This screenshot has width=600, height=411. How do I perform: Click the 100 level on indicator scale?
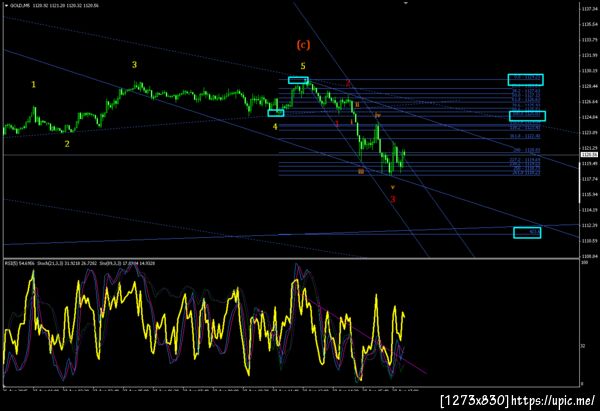tap(584, 263)
